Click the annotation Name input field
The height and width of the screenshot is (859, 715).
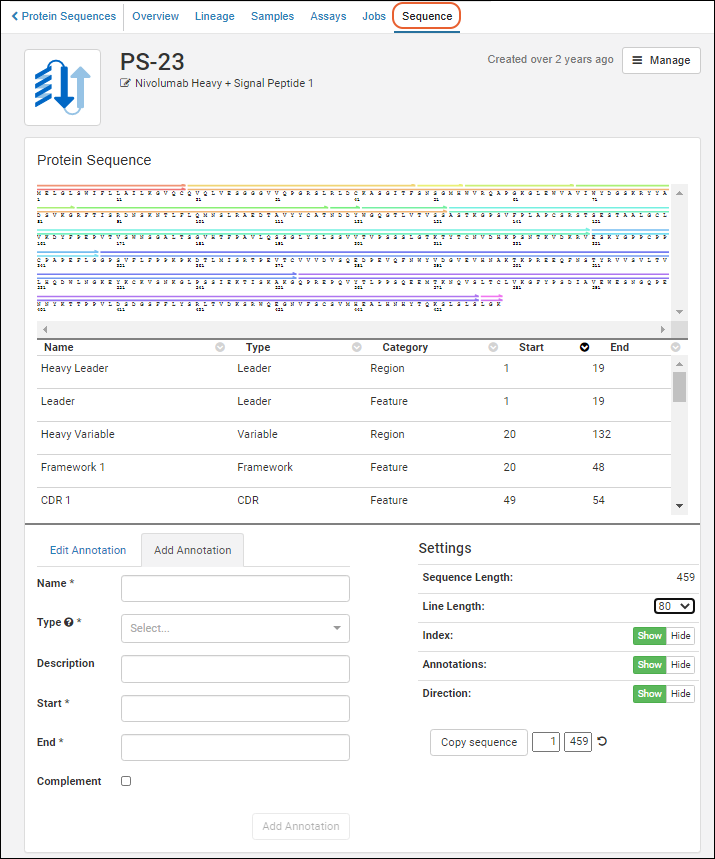[x=235, y=588]
